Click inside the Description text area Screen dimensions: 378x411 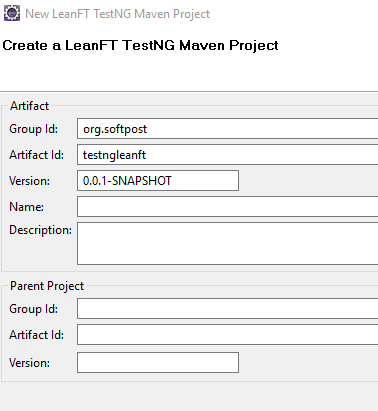(228, 244)
